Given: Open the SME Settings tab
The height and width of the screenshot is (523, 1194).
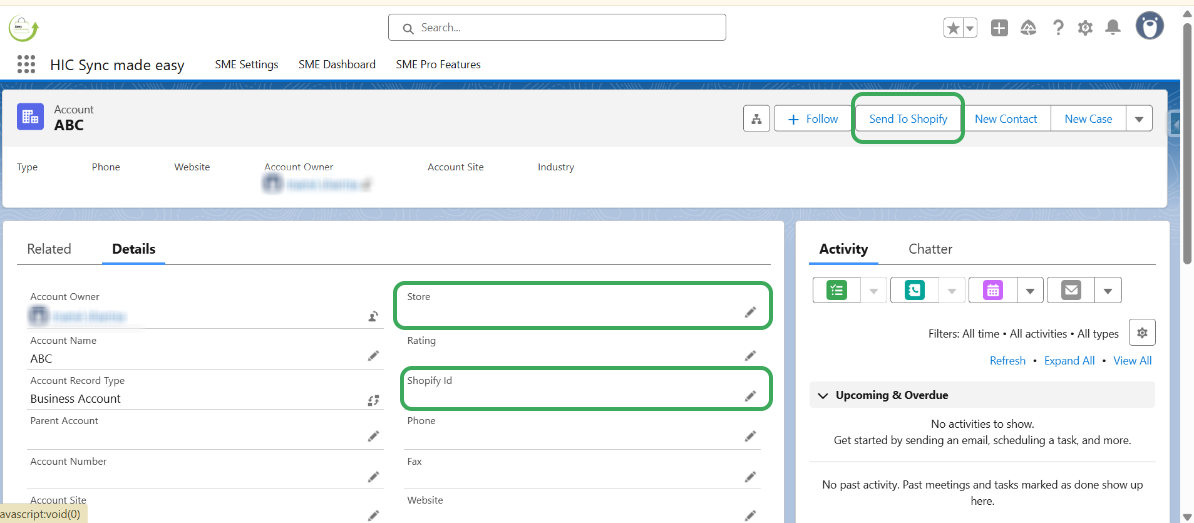Looking at the screenshot, I should click(247, 65).
